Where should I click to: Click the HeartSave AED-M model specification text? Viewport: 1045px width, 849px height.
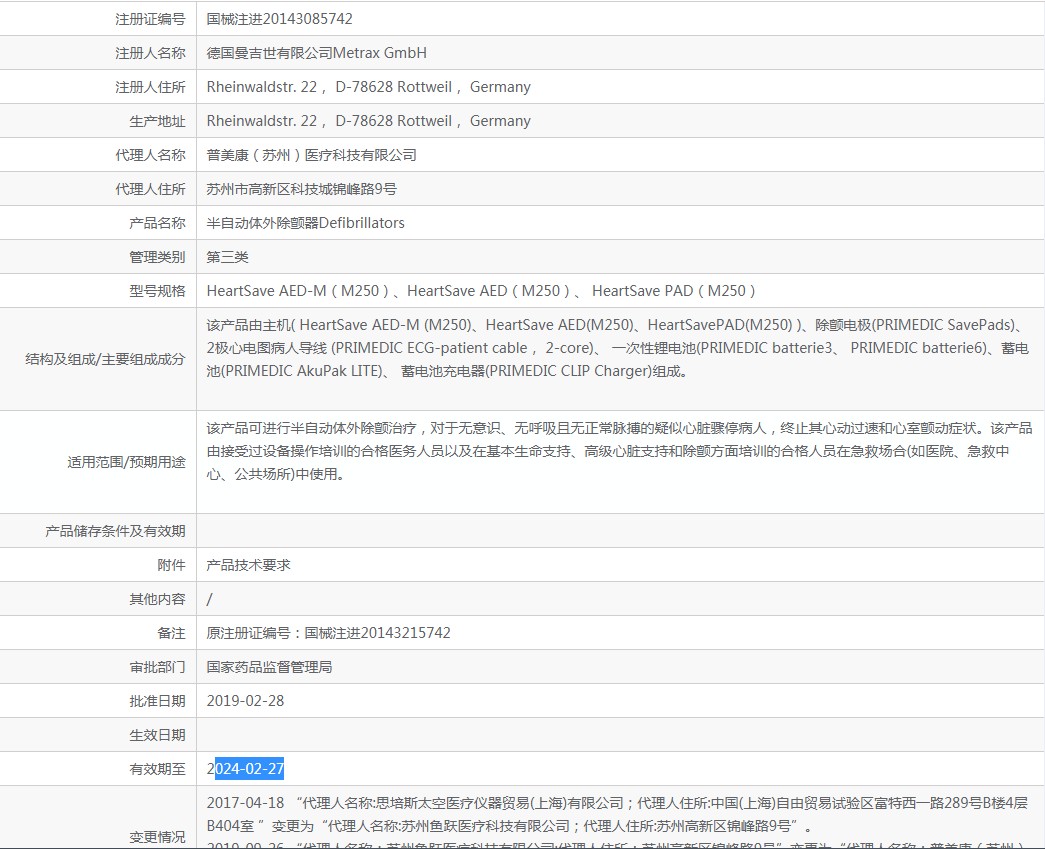click(x=481, y=291)
